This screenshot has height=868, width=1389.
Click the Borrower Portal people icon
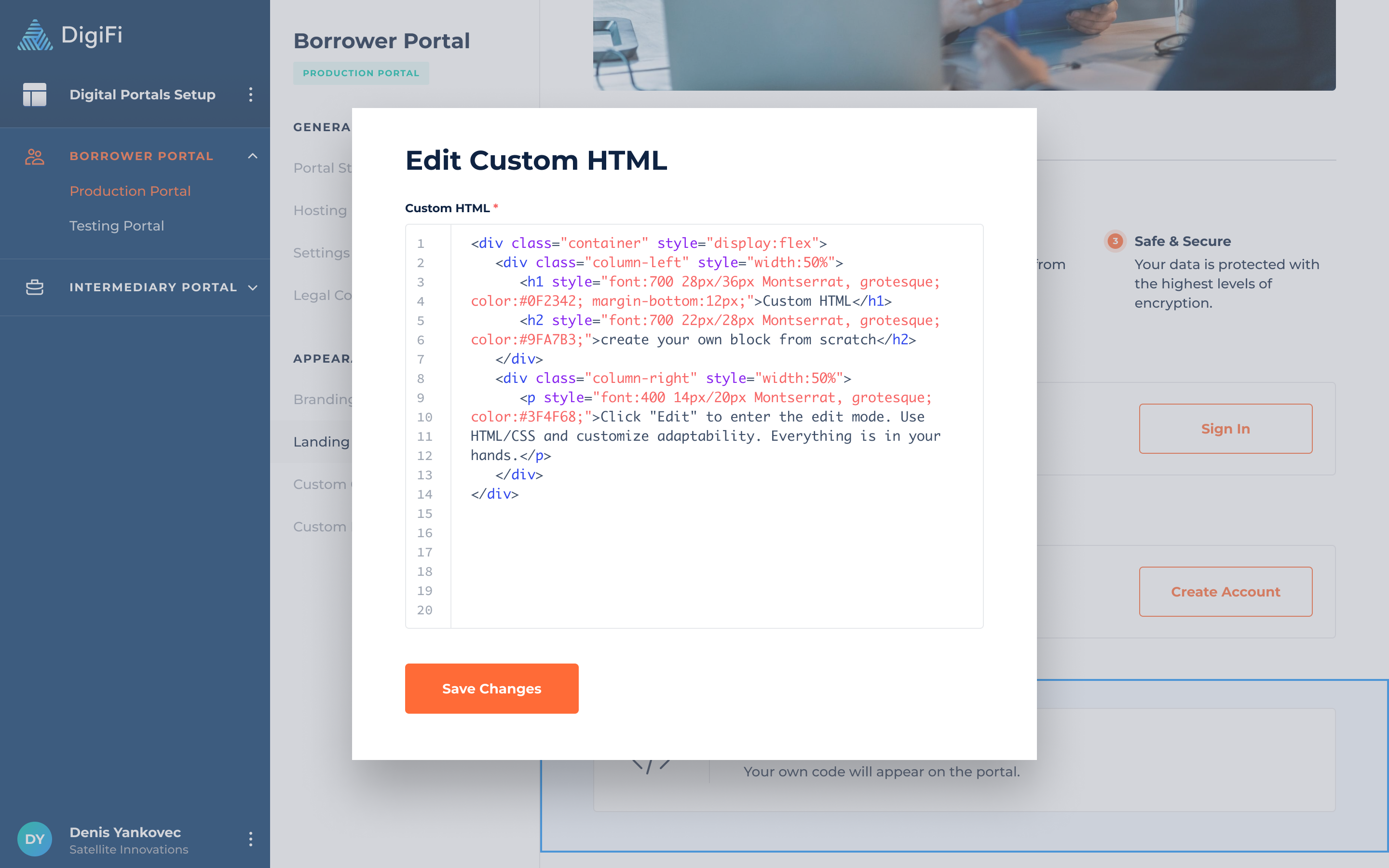click(34, 156)
